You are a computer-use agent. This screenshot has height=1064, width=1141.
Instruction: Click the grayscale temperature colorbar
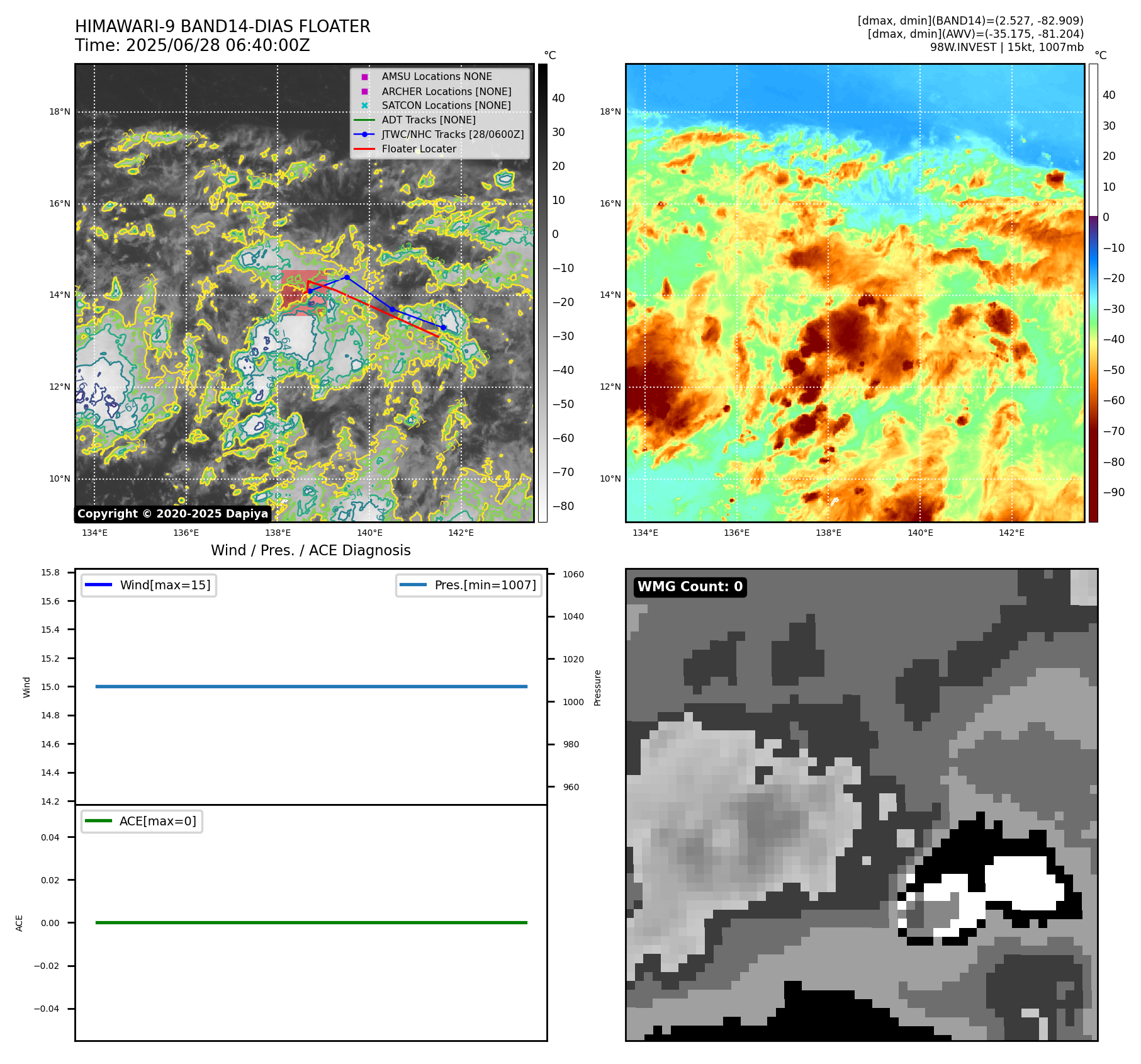(x=542, y=293)
